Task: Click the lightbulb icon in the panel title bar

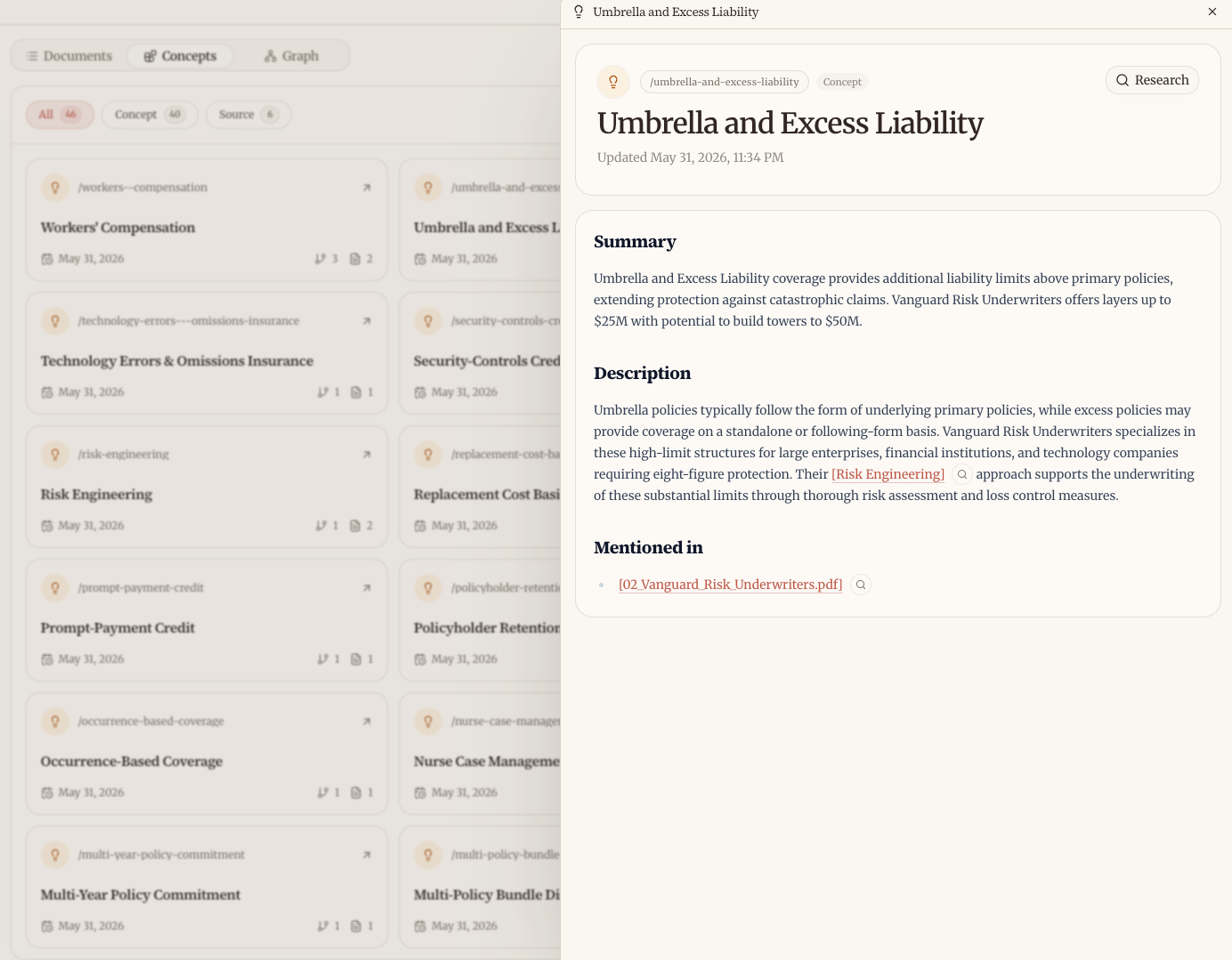Action: pyautogui.click(x=579, y=12)
